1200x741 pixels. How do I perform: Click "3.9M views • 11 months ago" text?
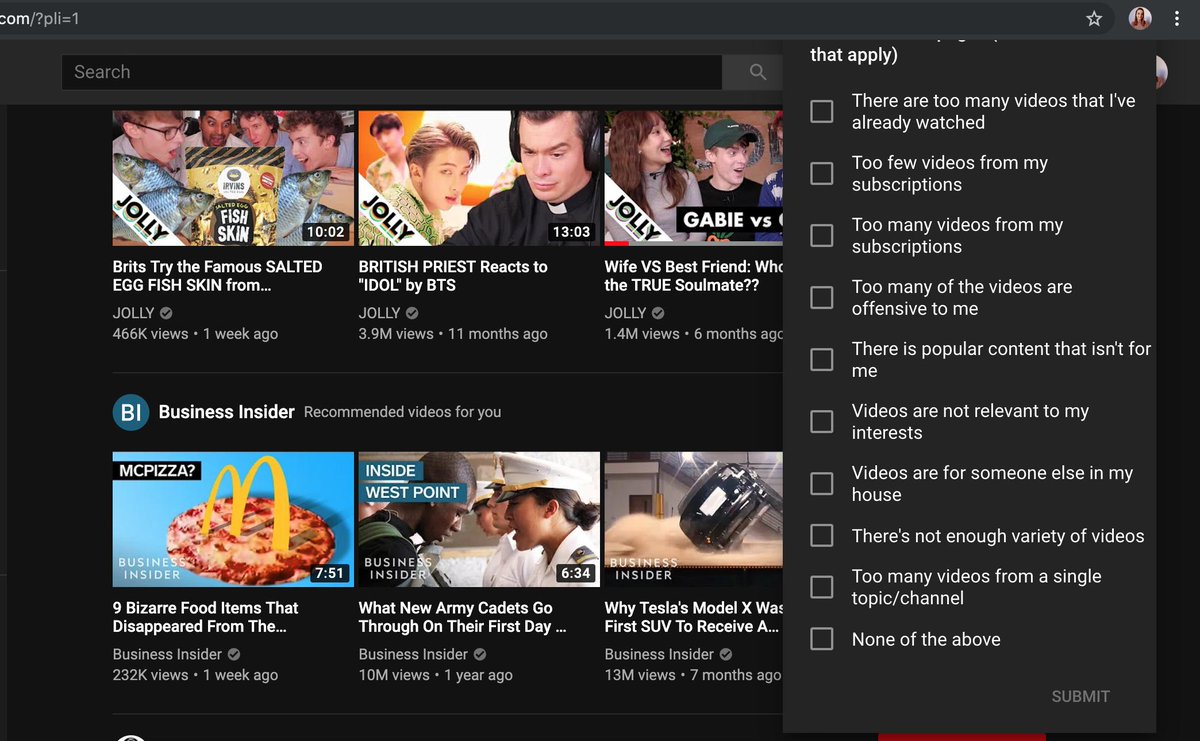coord(453,334)
